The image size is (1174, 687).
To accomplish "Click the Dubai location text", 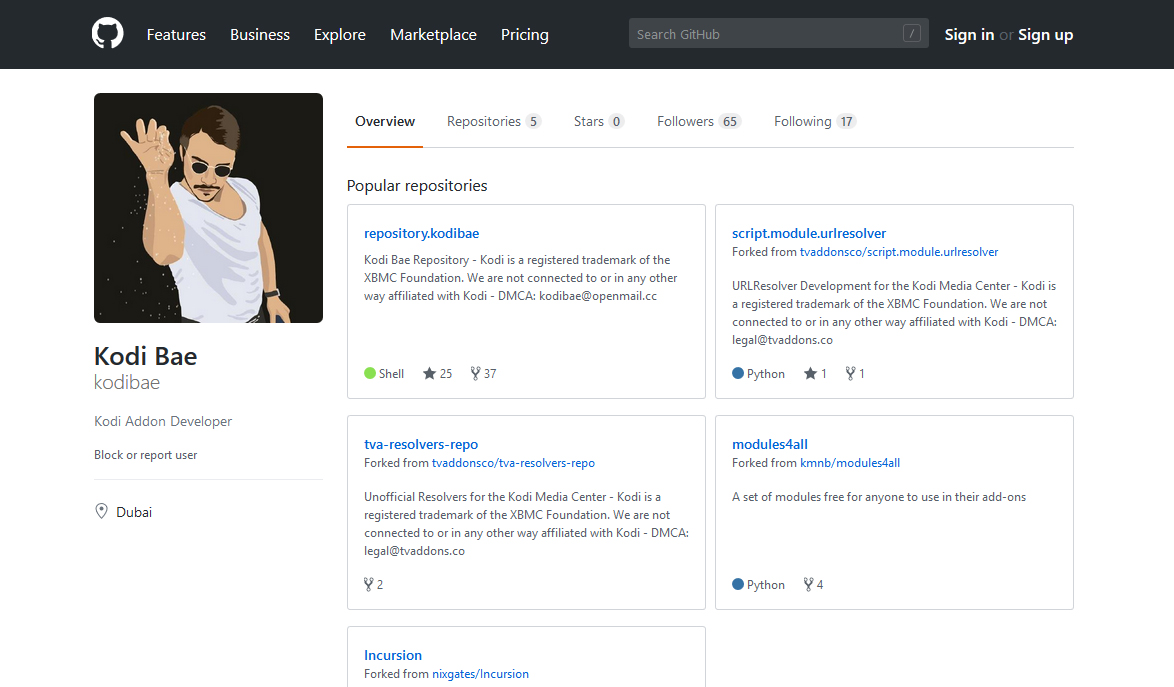I will (134, 512).
